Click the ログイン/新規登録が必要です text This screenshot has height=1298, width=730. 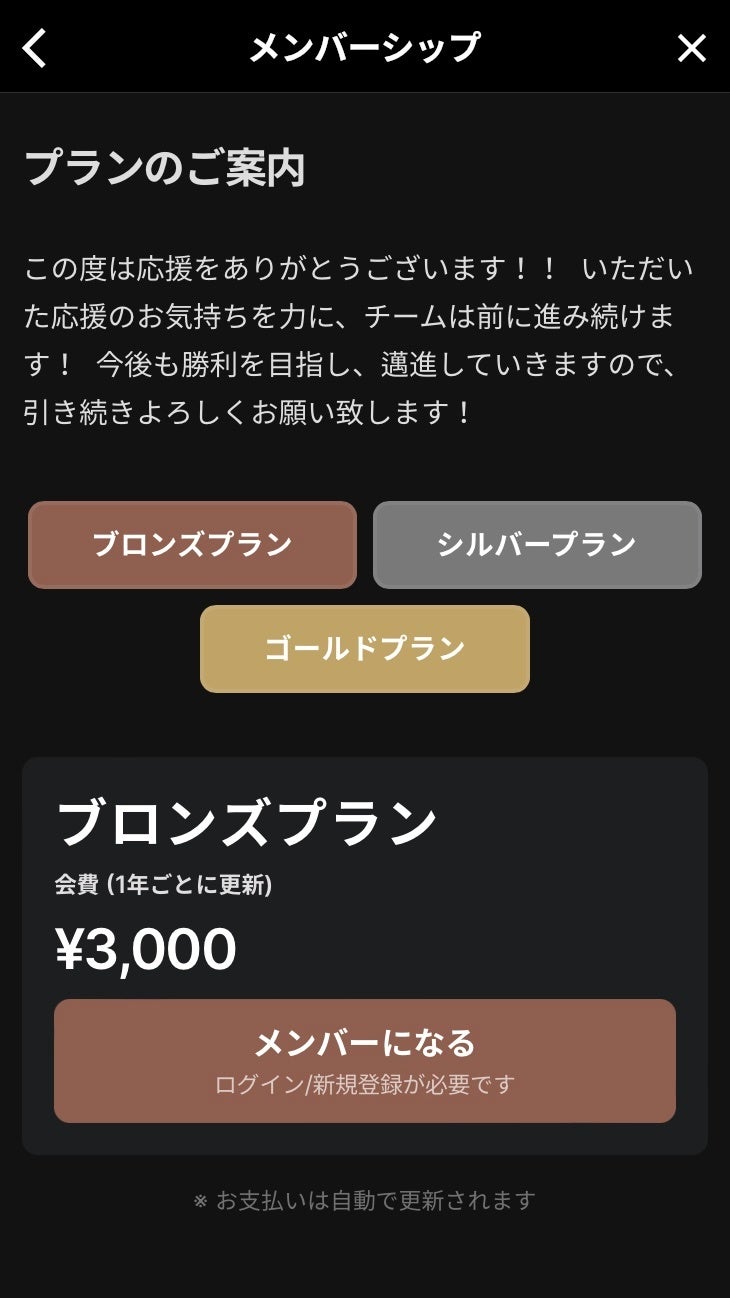[365, 1085]
